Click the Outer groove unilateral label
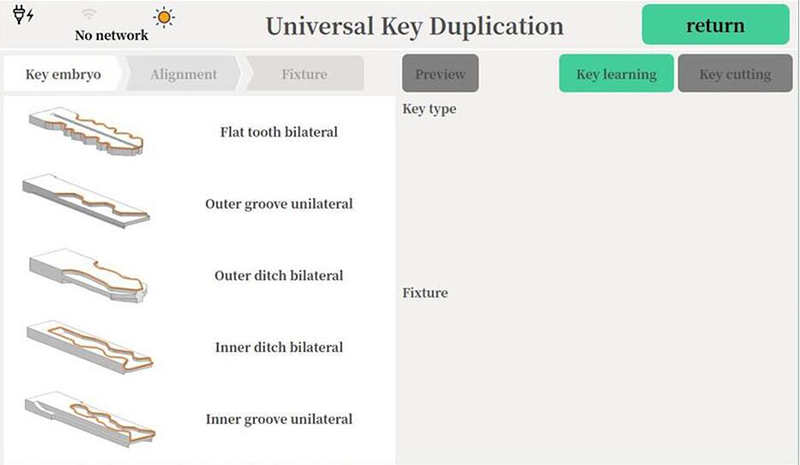 pyautogui.click(x=279, y=204)
